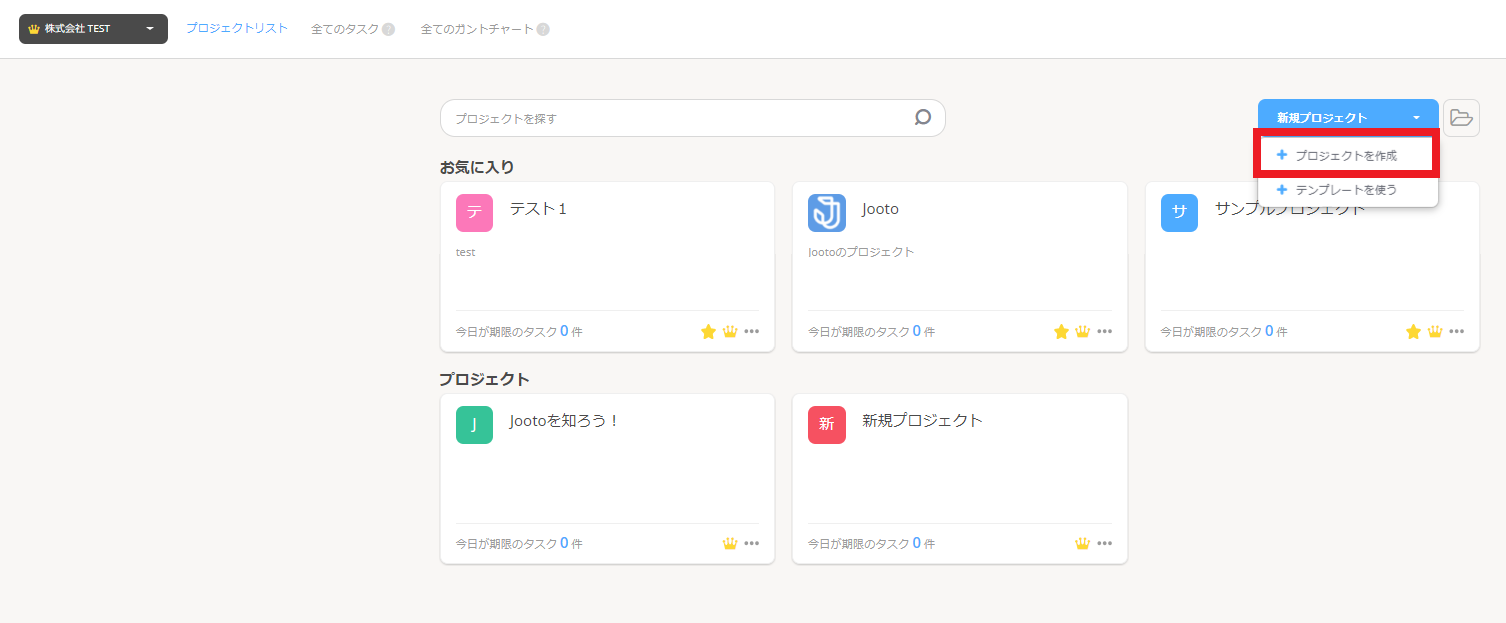Click crown icon on Jootoを知ろう！ card
The image size is (1506, 623).
(730, 543)
